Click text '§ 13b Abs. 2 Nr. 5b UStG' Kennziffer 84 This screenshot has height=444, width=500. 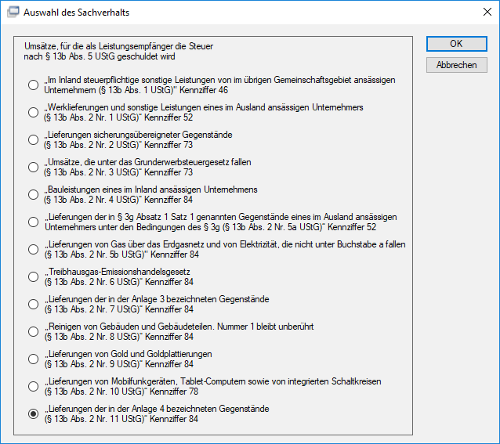(x=121, y=254)
